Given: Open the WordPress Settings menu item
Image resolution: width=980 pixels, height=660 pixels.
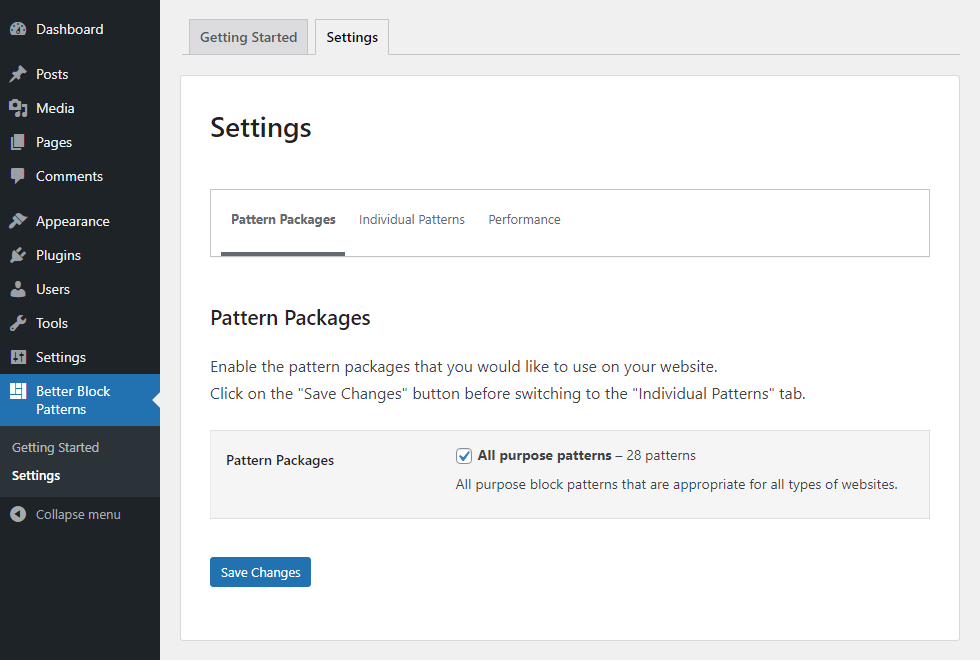Looking at the screenshot, I should point(61,357).
